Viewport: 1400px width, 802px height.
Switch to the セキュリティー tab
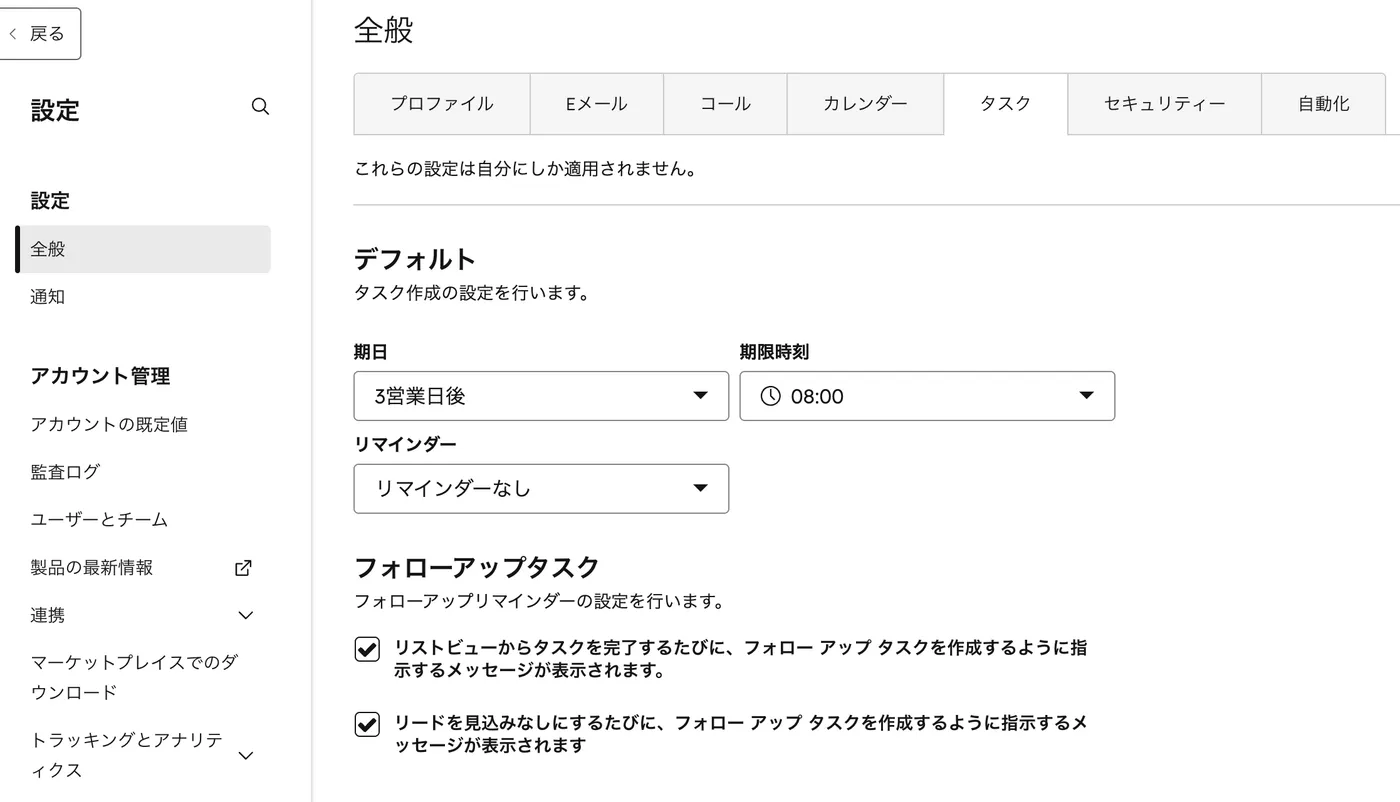click(x=1163, y=103)
